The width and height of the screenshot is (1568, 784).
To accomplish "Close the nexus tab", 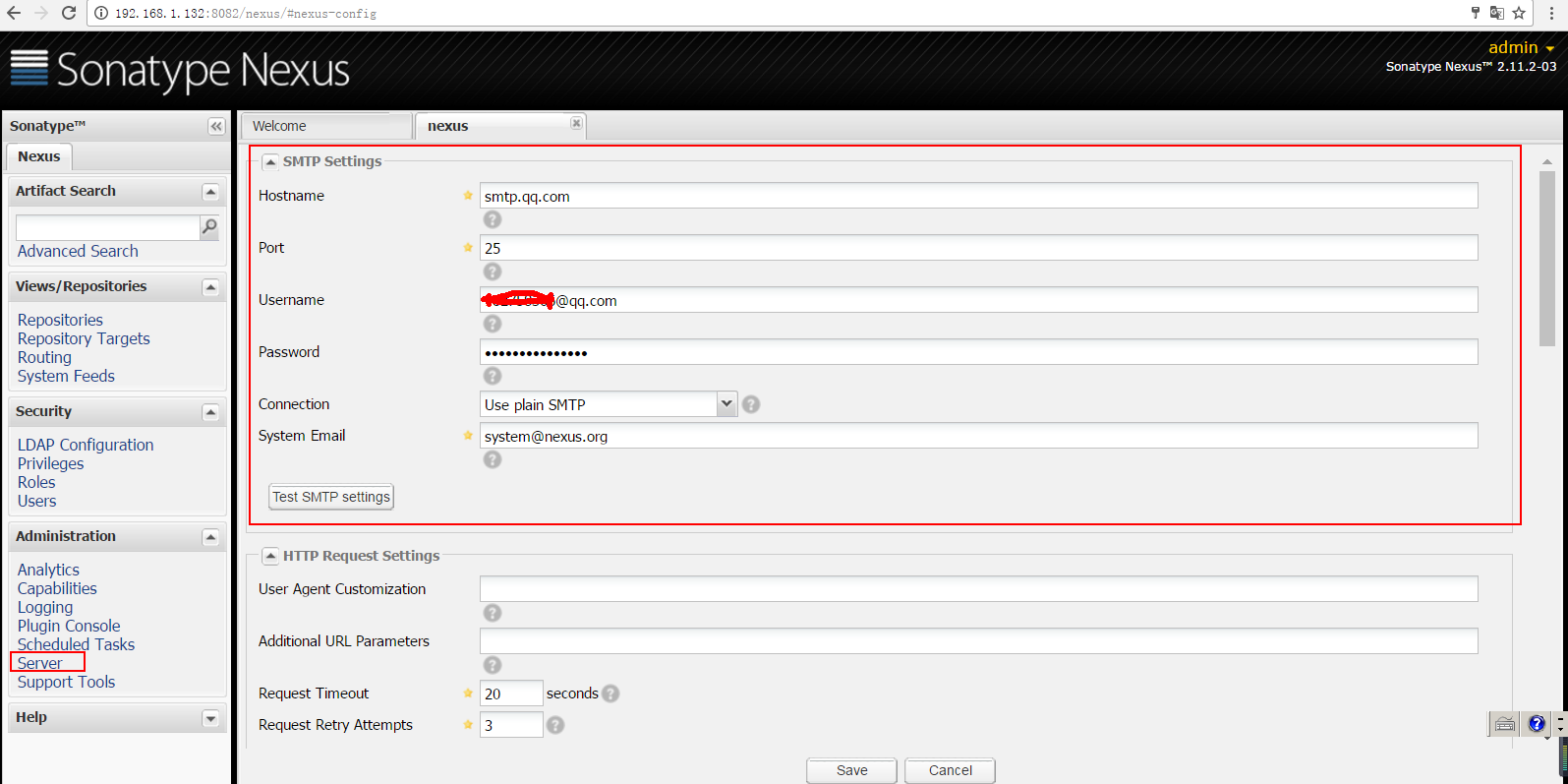I will [x=576, y=123].
